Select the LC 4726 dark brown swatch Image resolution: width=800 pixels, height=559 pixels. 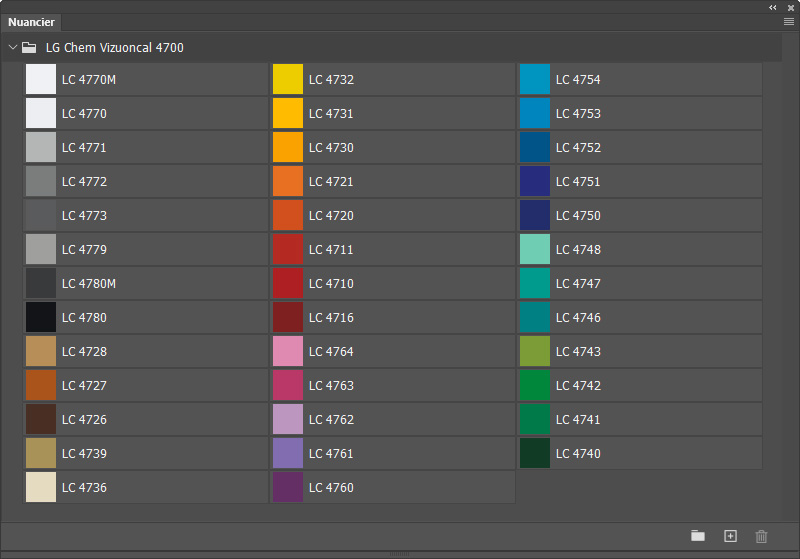coord(41,419)
